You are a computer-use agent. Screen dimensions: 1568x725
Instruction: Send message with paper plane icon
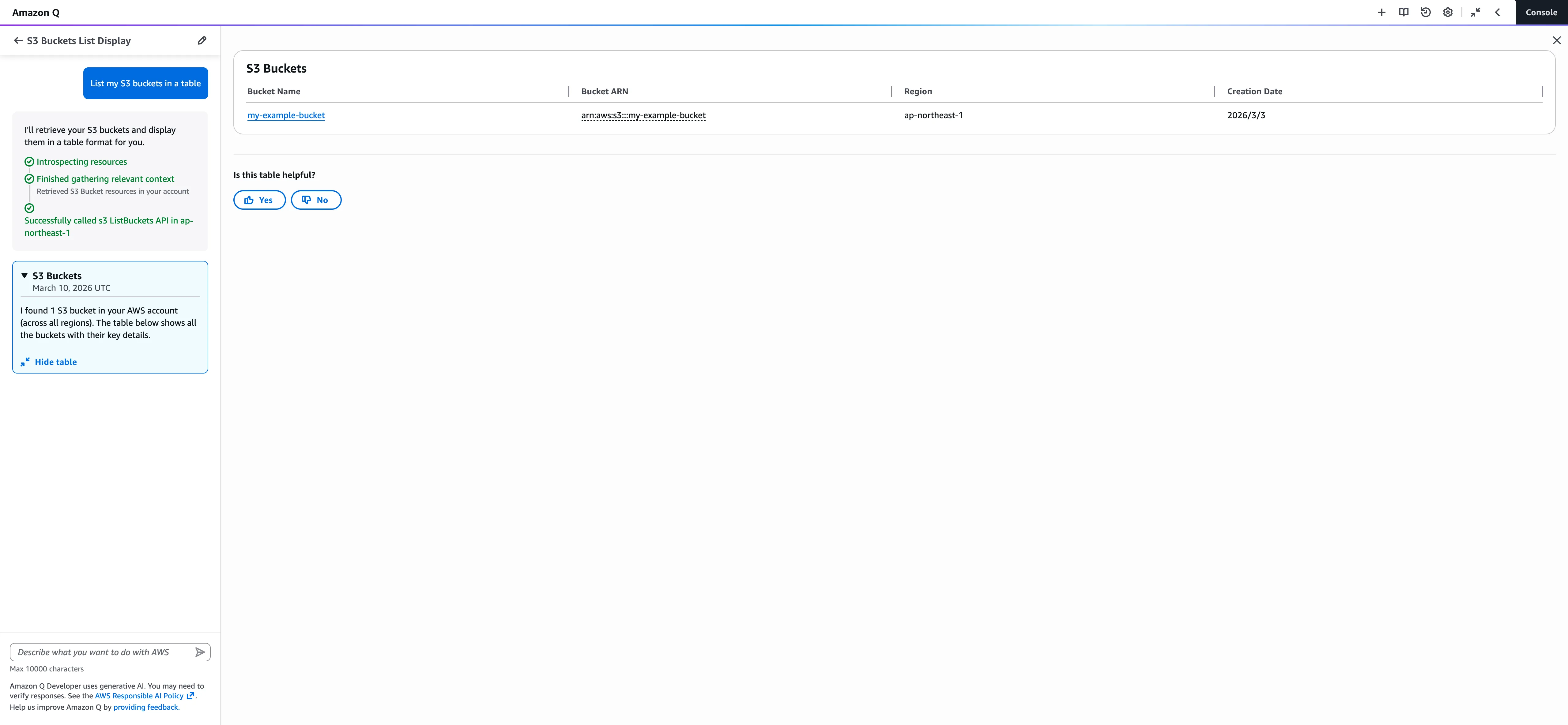(x=200, y=652)
